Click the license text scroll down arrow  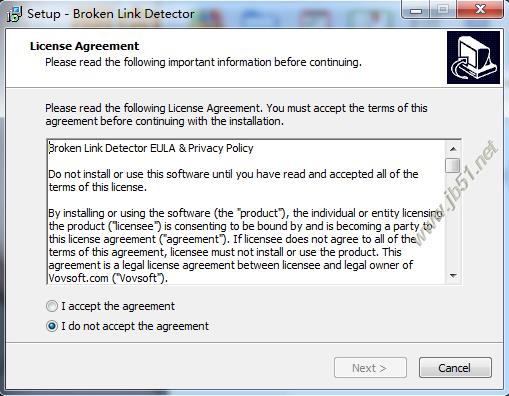point(453,276)
